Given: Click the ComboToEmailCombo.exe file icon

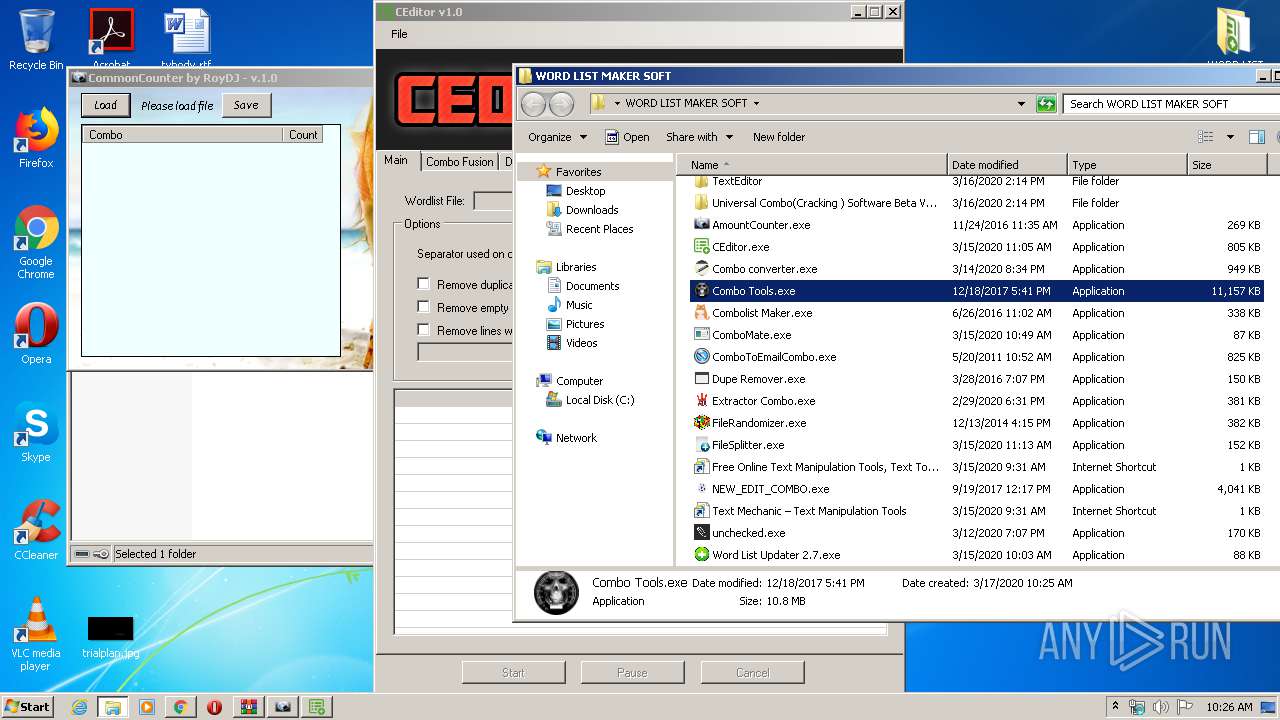Looking at the screenshot, I should [702, 357].
